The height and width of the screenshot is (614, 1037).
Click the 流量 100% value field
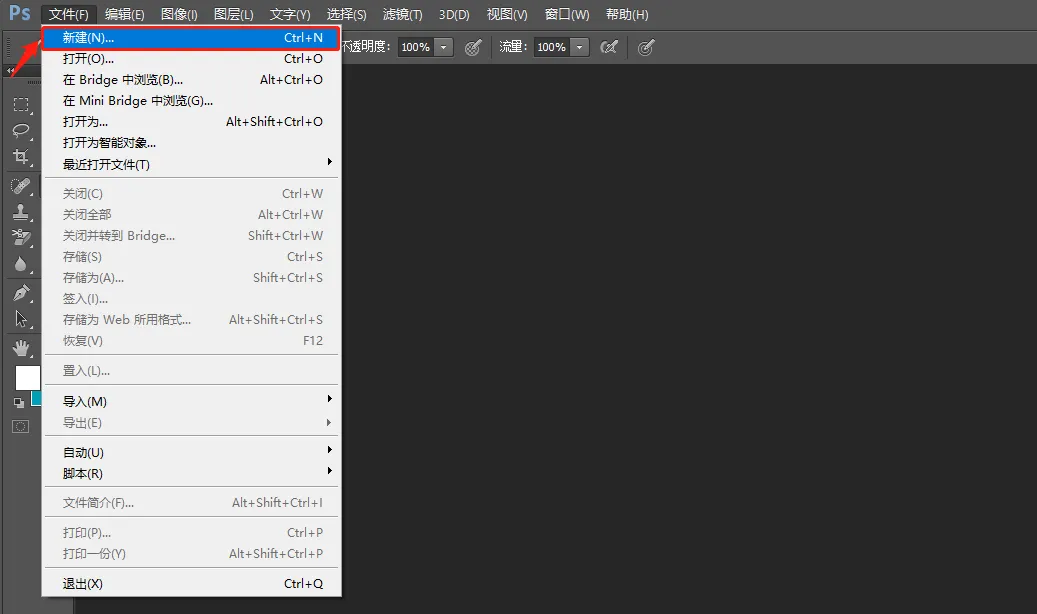(552, 47)
